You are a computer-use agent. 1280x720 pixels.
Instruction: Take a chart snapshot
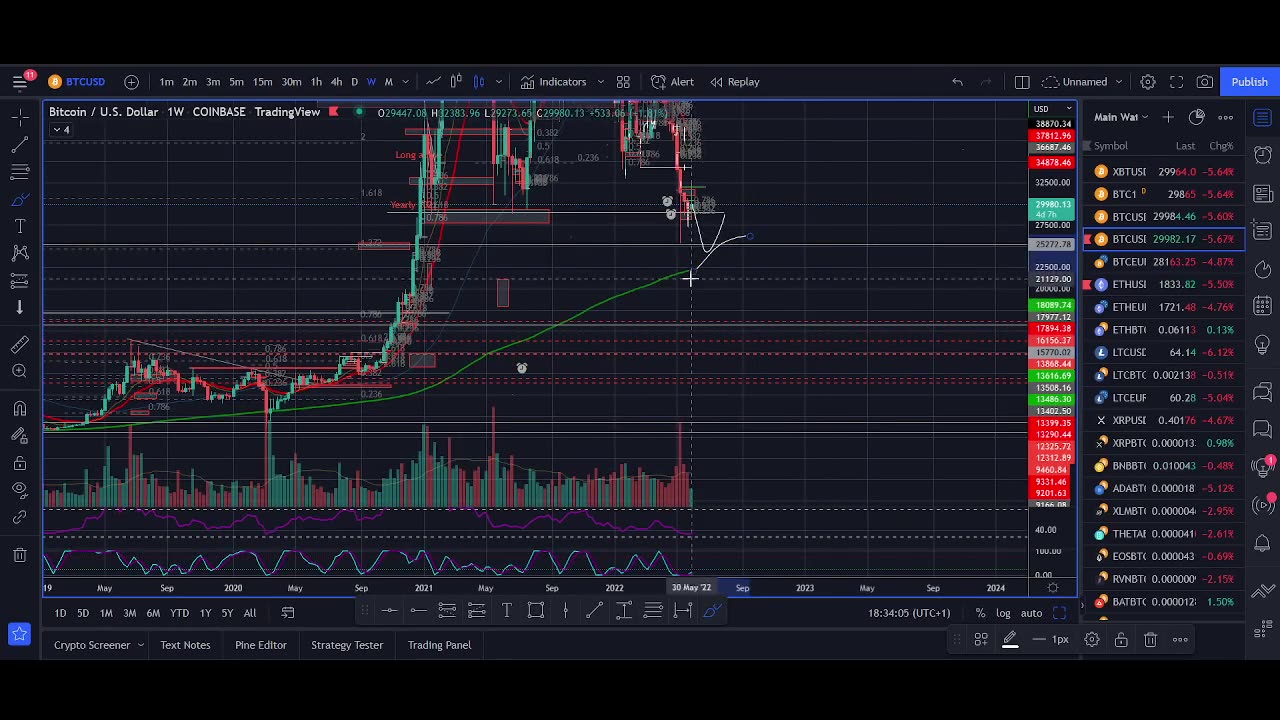[x=1205, y=82]
